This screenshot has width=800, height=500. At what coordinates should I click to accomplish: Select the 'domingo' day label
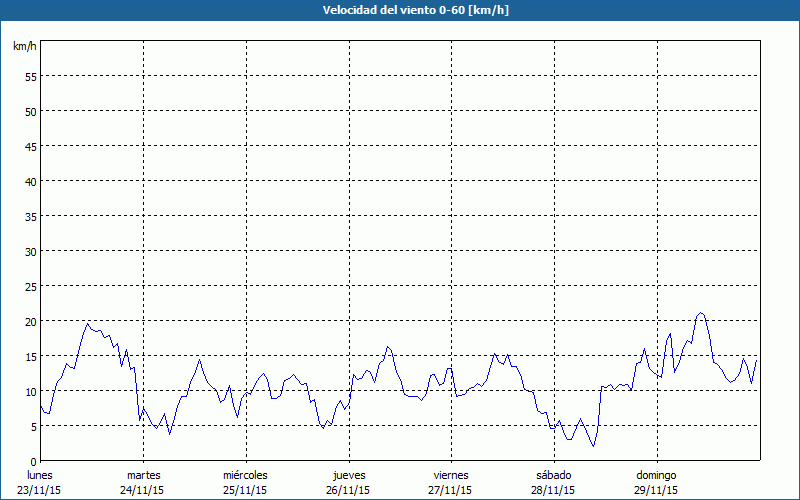point(656,475)
